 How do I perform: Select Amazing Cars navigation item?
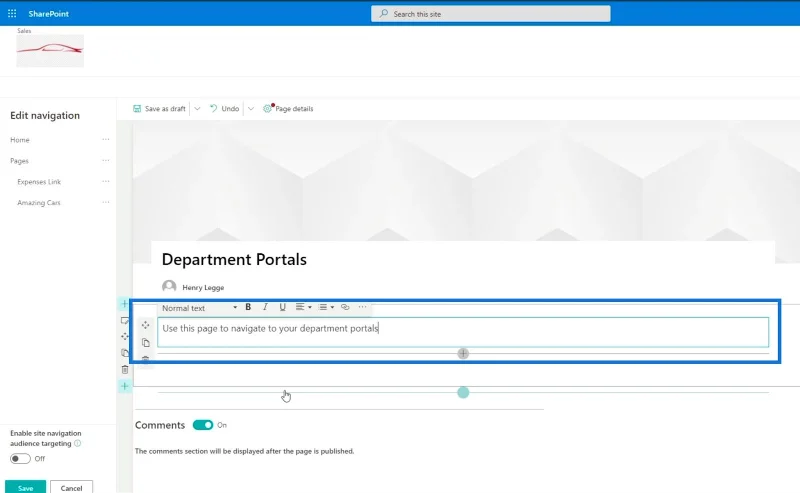click(x=39, y=203)
